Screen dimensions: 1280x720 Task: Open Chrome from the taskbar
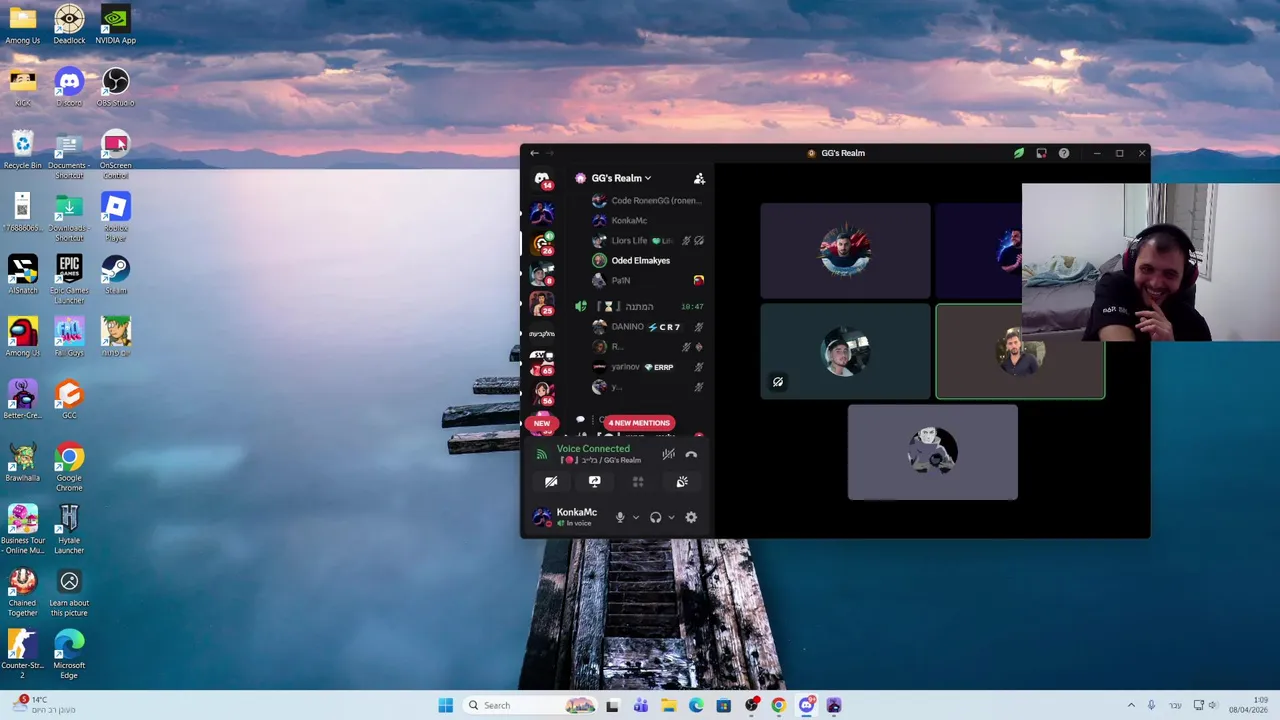pos(779,705)
